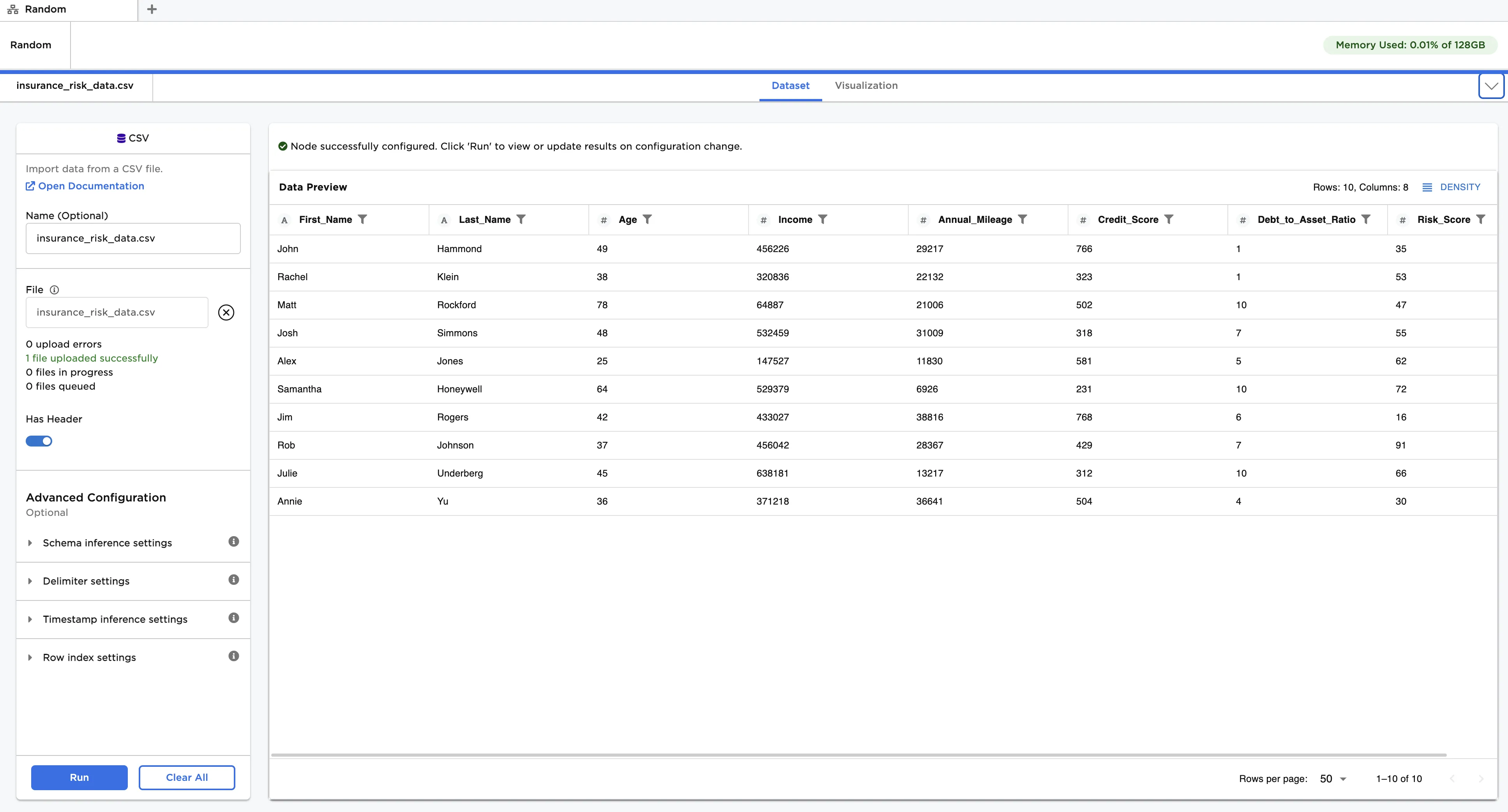Switch to the Visualization tab

tap(866, 85)
